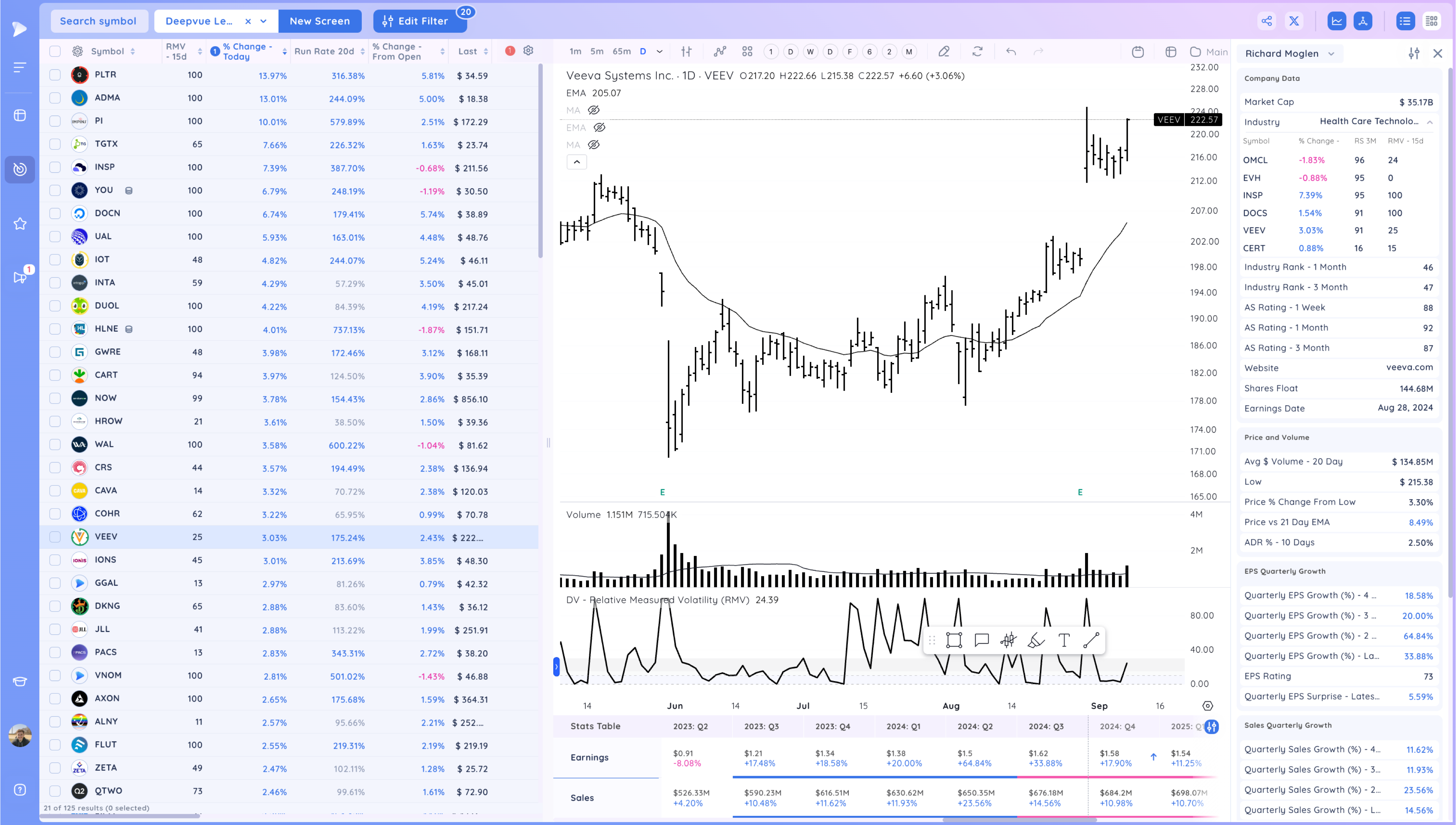Click the X (Twitter) share icon

coord(1294,21)
